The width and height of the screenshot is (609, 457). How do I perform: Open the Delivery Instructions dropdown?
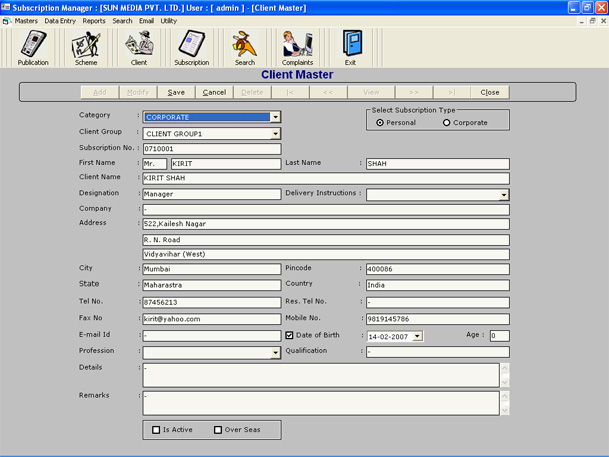tap(504, 195)
